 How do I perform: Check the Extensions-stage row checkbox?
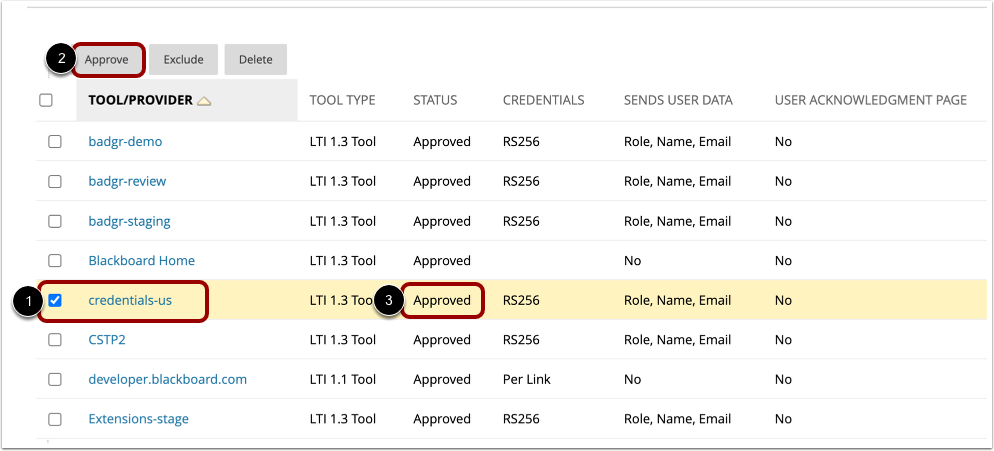pos(55,419)
